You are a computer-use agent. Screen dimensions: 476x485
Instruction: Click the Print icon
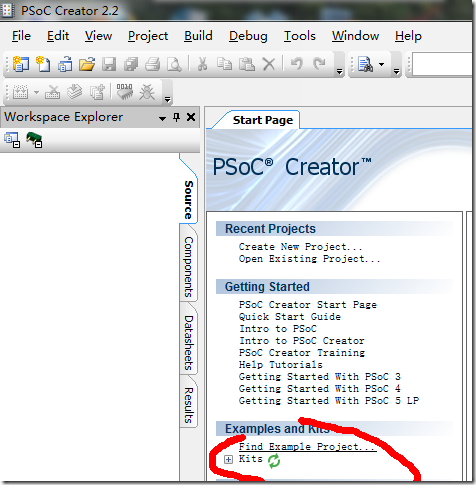pyautogui.click(x=153, y=64)
